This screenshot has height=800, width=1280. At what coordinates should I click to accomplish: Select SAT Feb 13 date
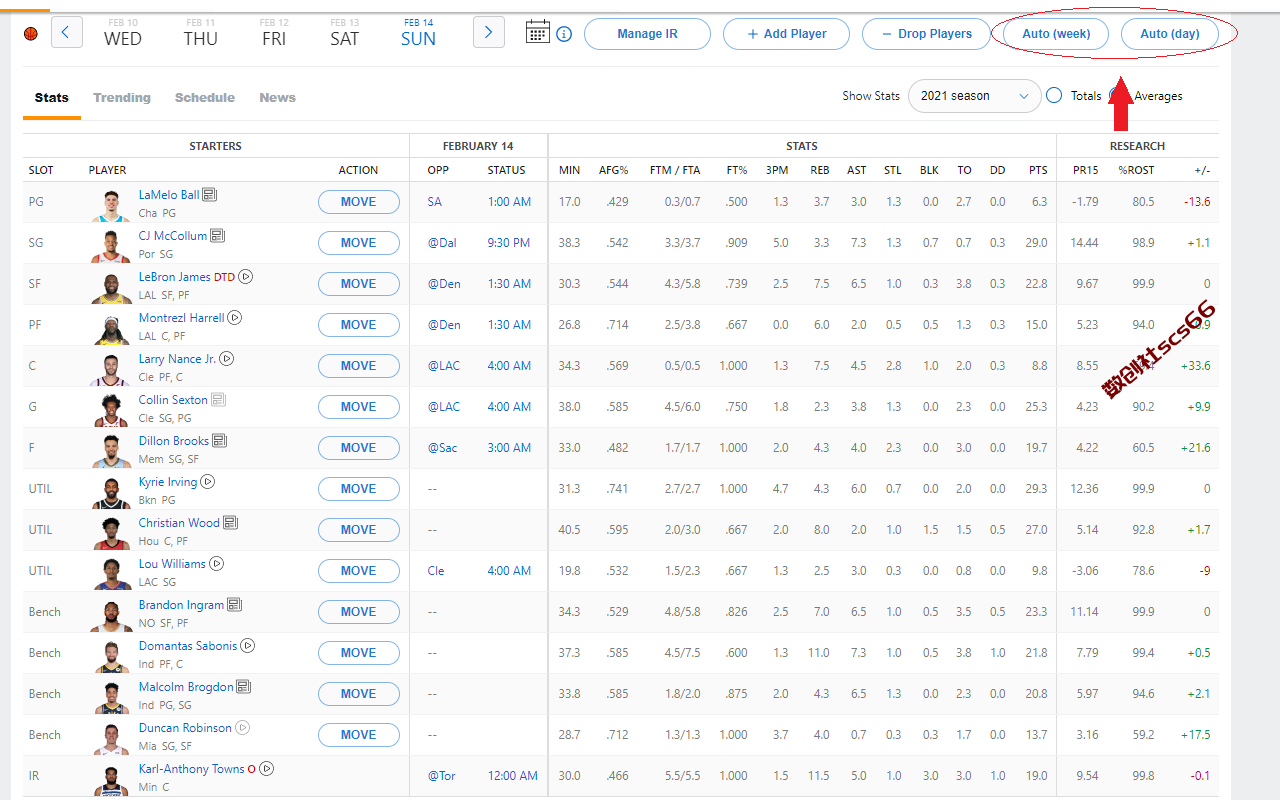tap(344, 33)
